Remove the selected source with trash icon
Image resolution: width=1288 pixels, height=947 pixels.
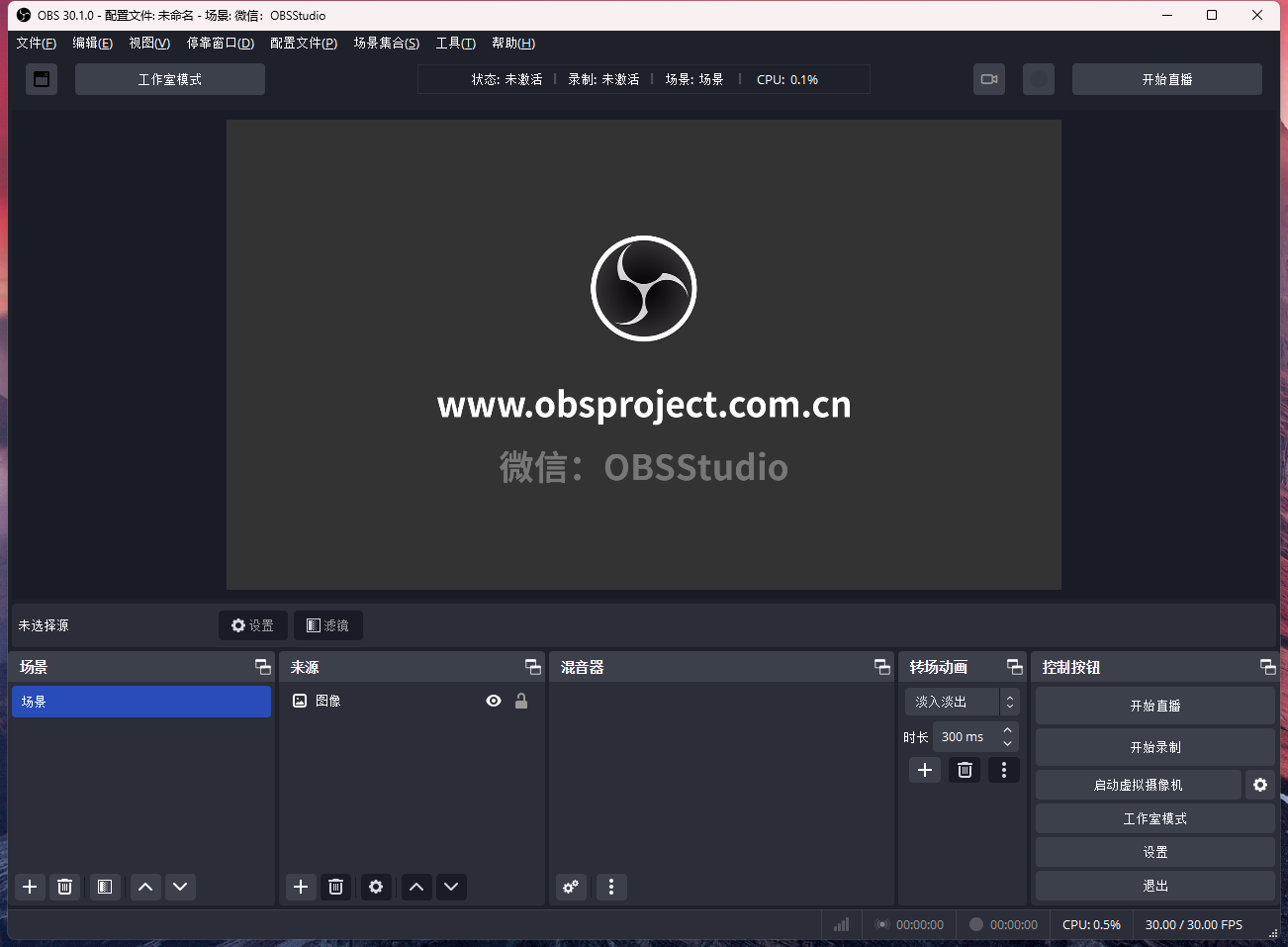point(335,887)
